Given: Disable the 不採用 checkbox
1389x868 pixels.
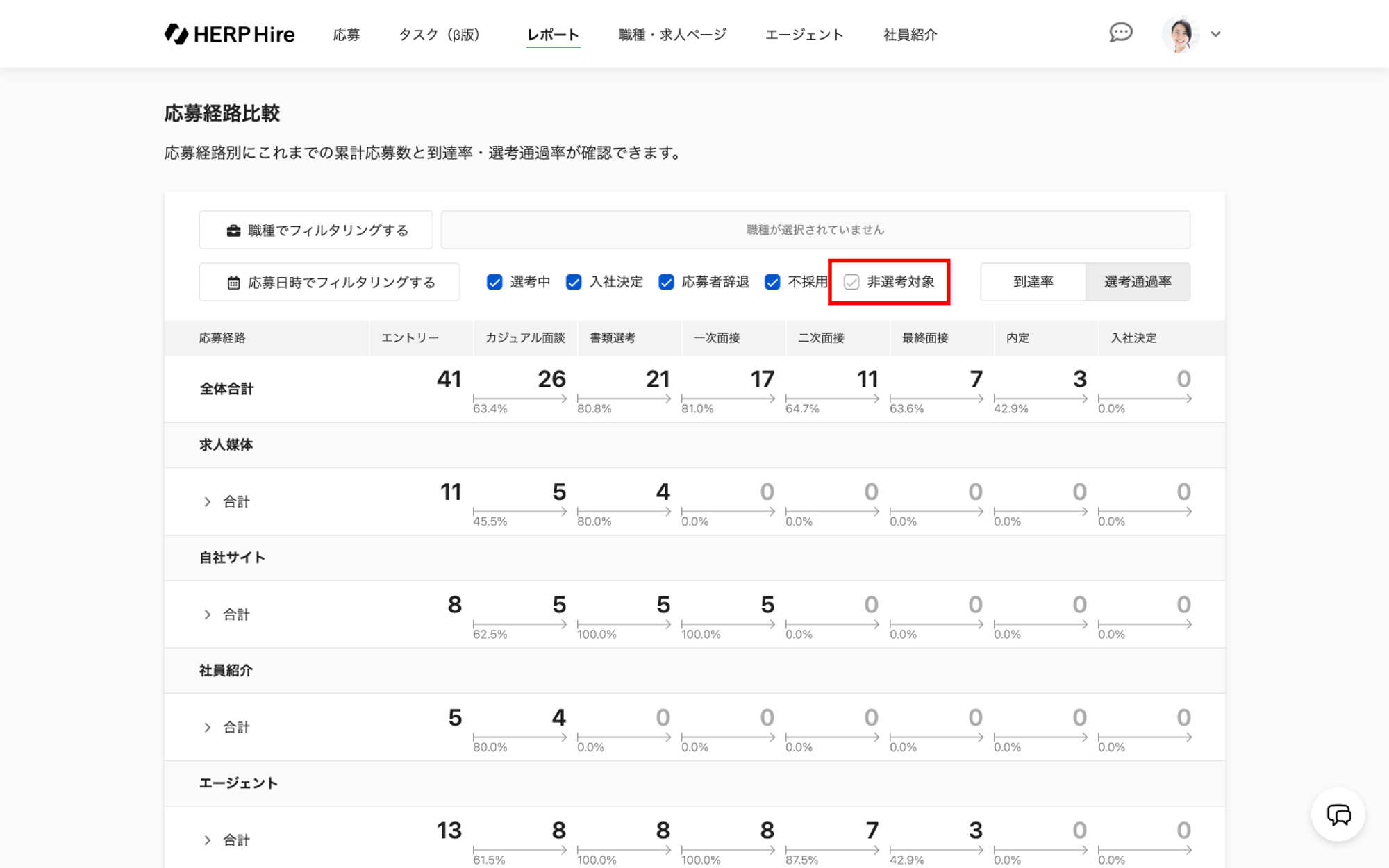Looking at the screenshot, I should 772,282.
